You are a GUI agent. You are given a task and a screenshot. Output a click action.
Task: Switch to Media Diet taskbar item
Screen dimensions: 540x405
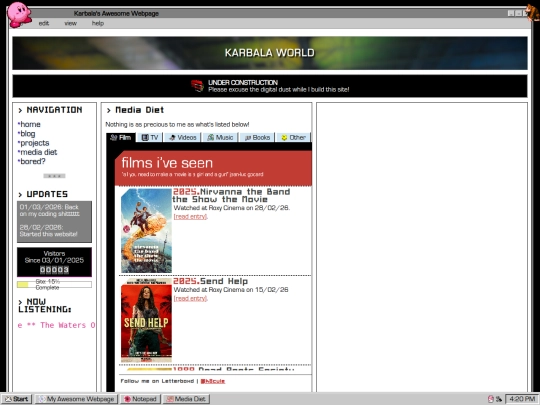(186, 399)
